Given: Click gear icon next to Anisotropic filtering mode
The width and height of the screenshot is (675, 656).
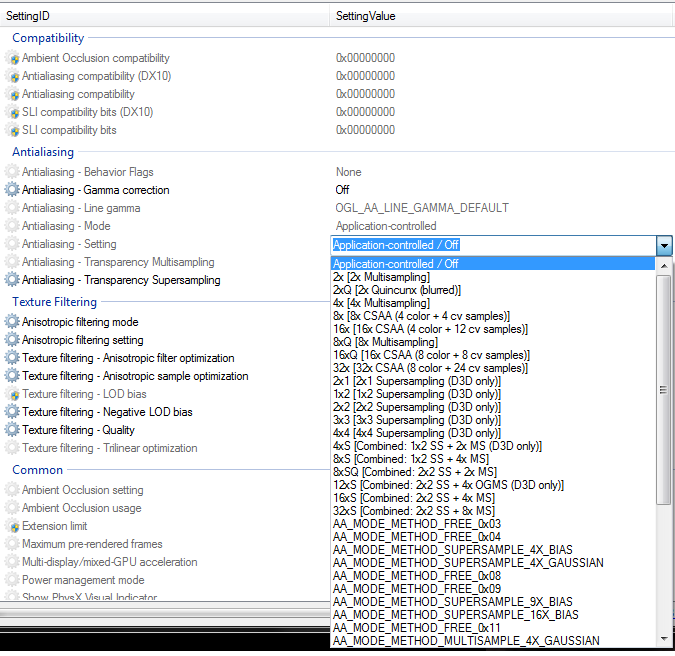Looking at the screenshot, I should tap(12, 322).
